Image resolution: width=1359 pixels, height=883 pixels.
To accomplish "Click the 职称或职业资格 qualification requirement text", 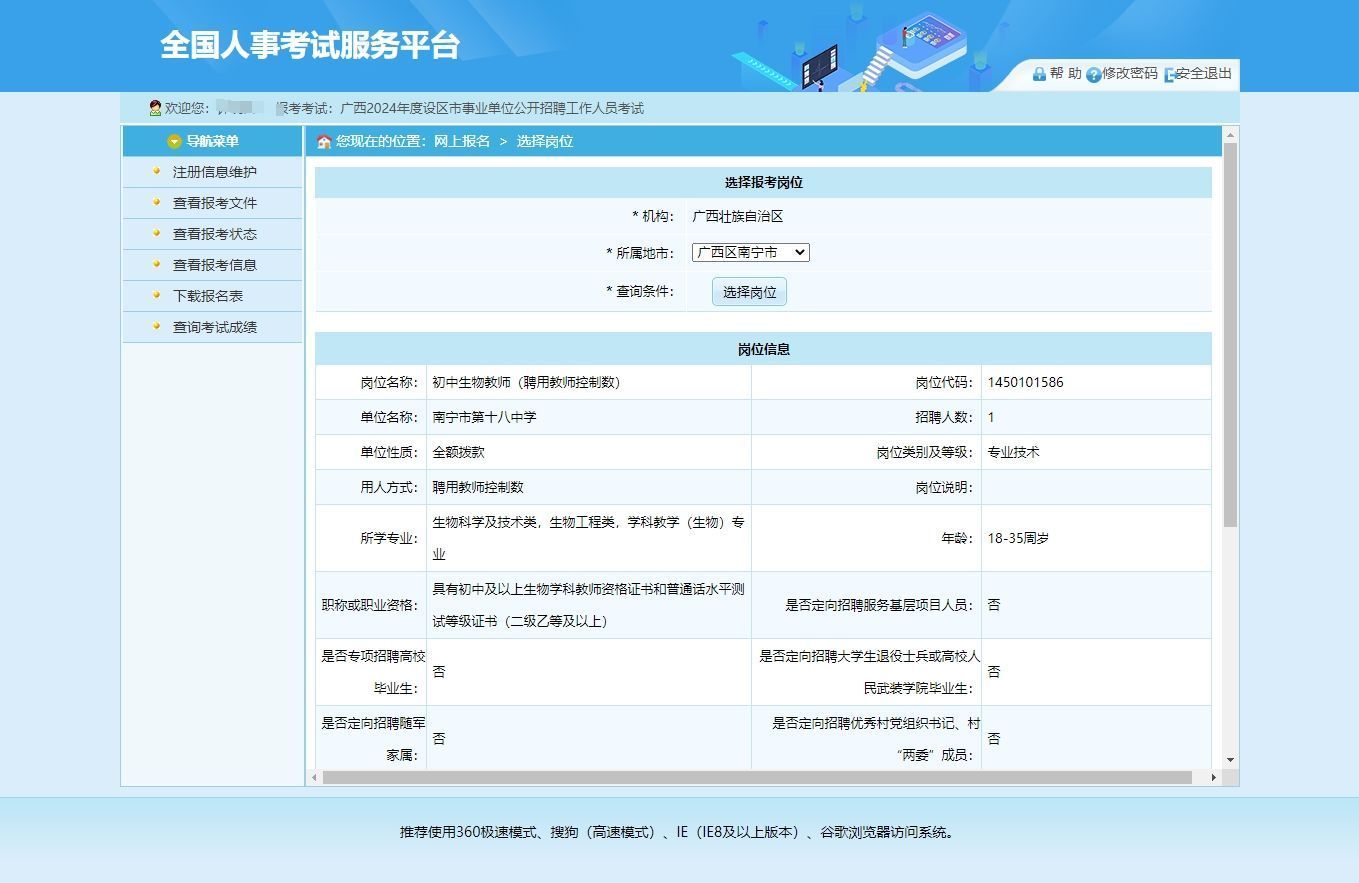I will tap(588, 605).
